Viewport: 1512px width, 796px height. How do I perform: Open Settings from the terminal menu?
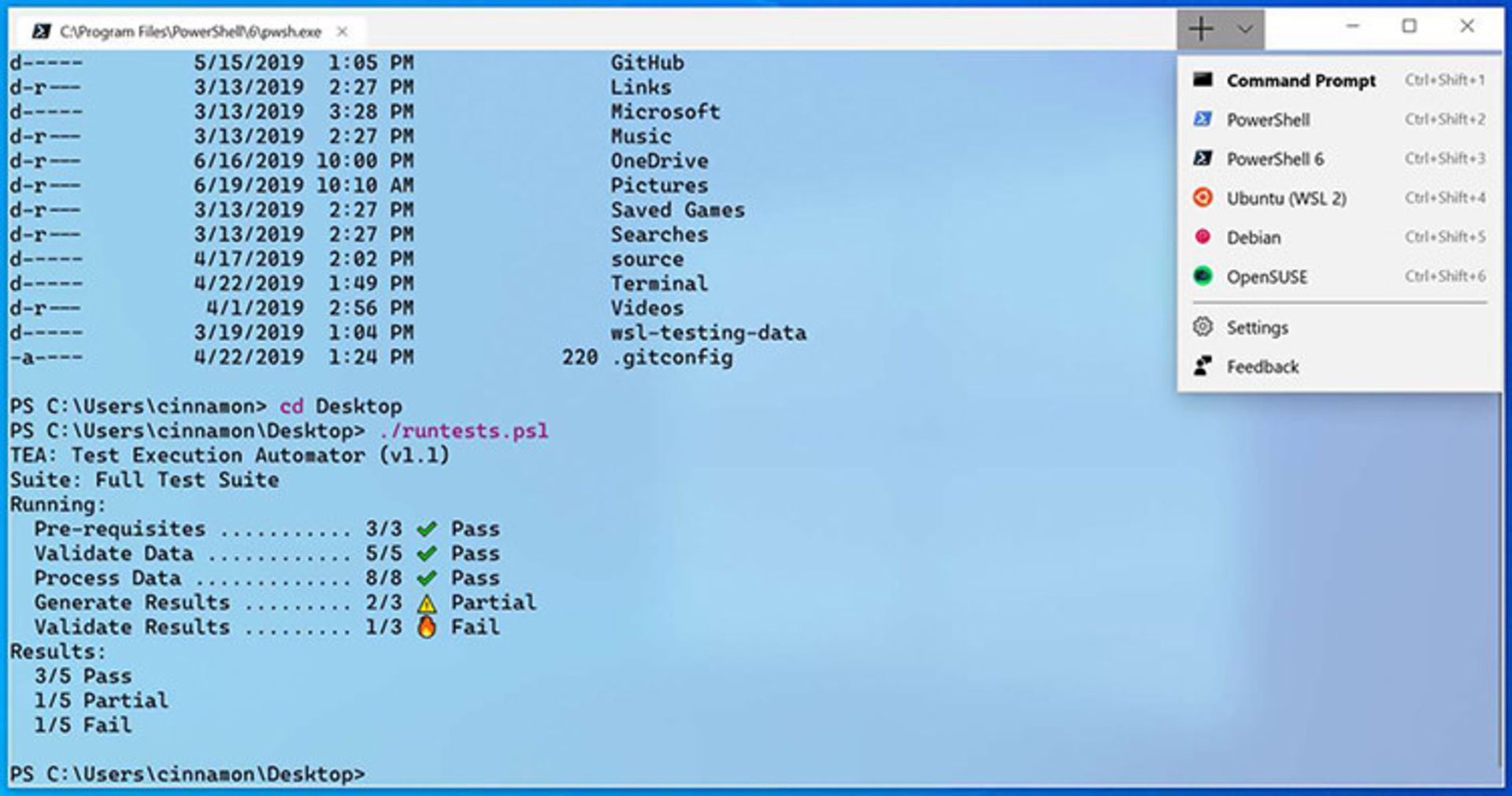tap(1257, 327)
